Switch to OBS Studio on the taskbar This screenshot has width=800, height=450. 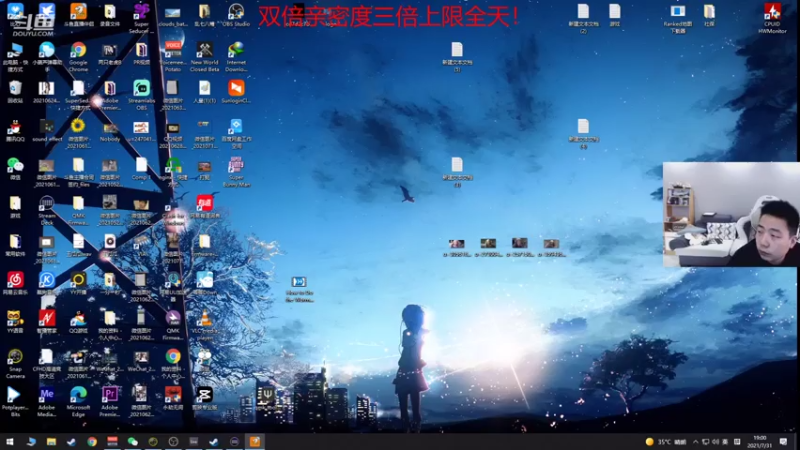173,442
